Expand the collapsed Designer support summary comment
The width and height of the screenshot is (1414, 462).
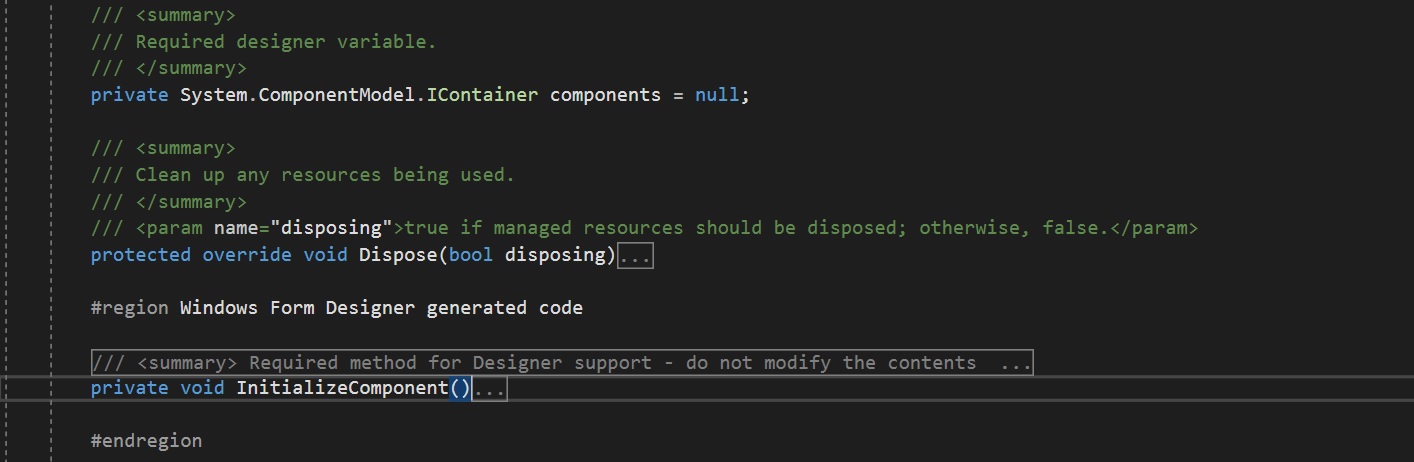561,363
